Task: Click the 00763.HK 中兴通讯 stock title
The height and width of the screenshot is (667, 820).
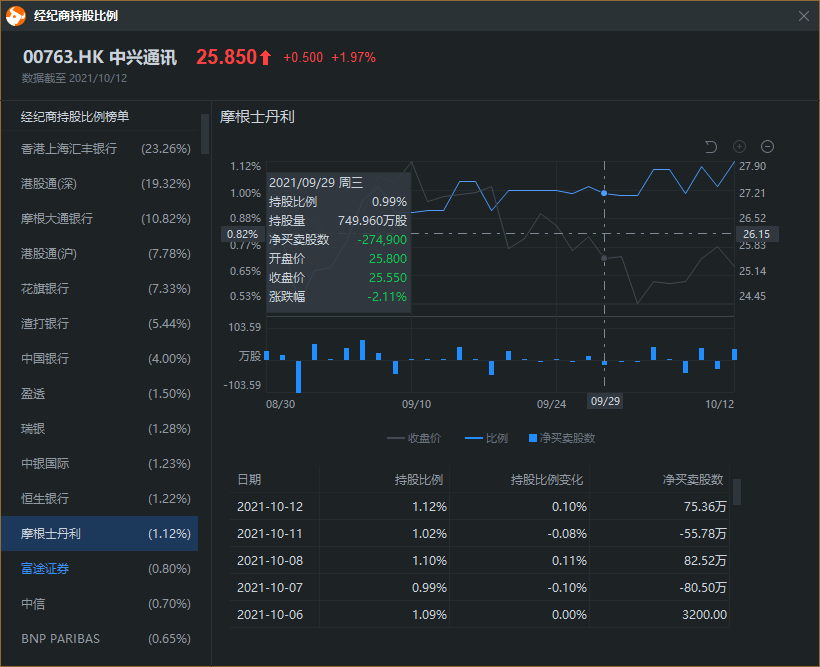Action: [x=100, y=57]
